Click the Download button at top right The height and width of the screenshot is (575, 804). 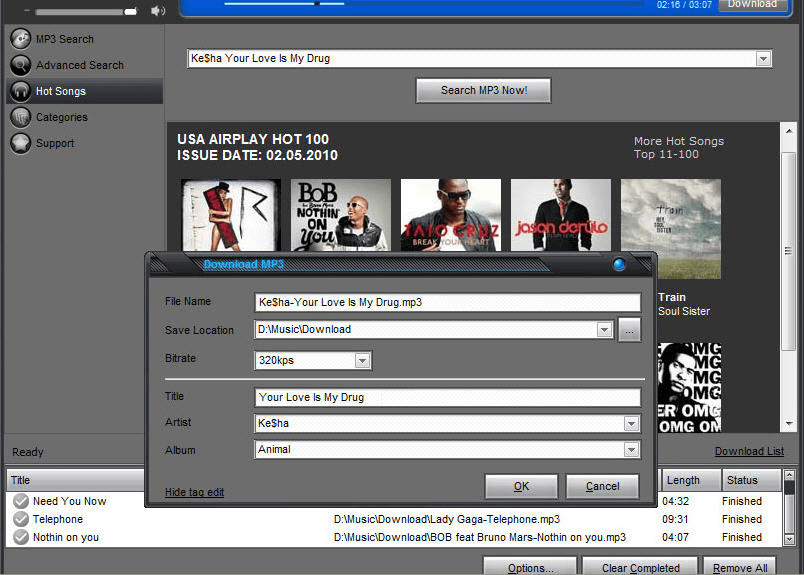[752, 5]
